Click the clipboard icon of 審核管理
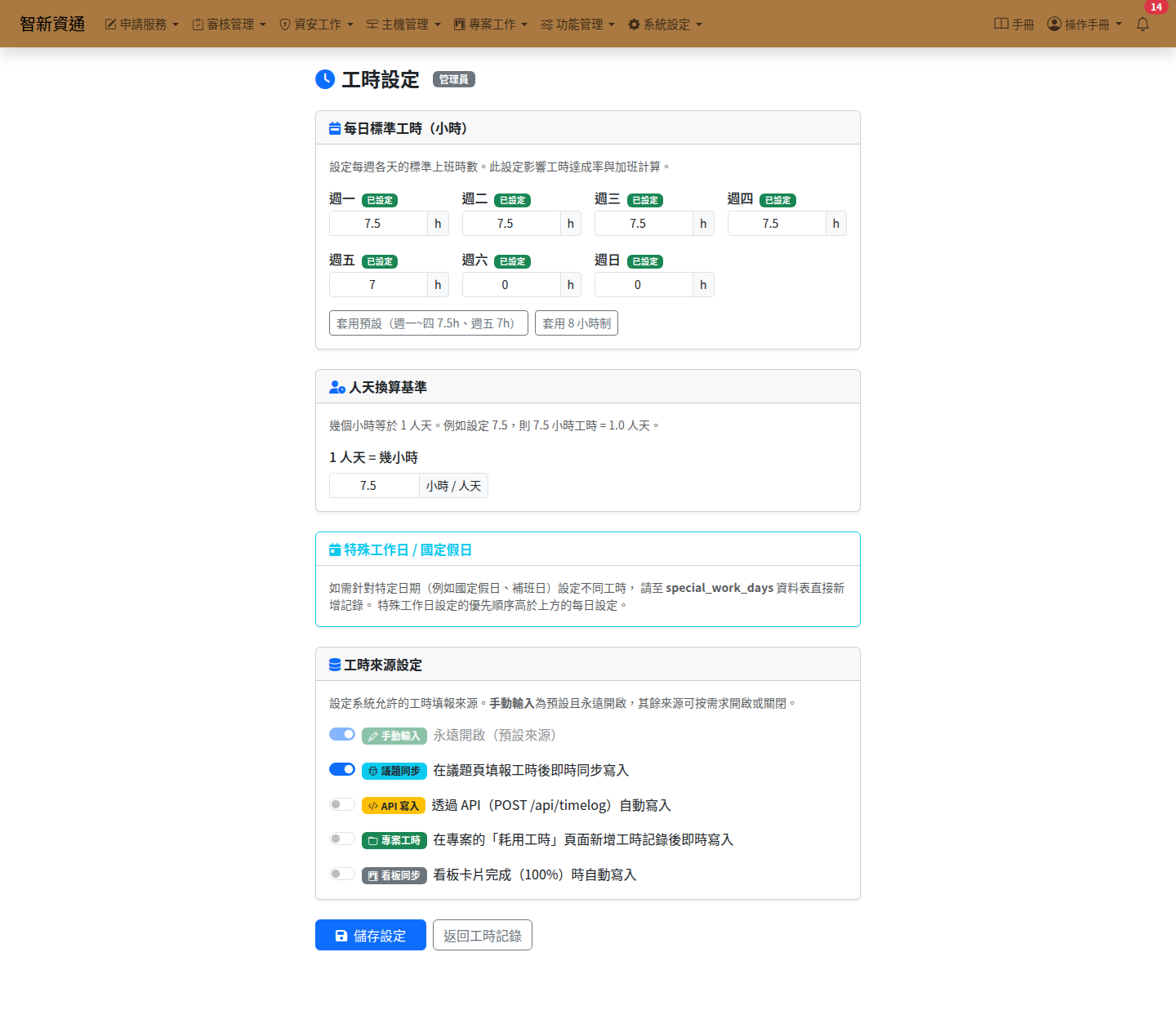This screenshot has height=1019, width=1176. pos(198,24)
